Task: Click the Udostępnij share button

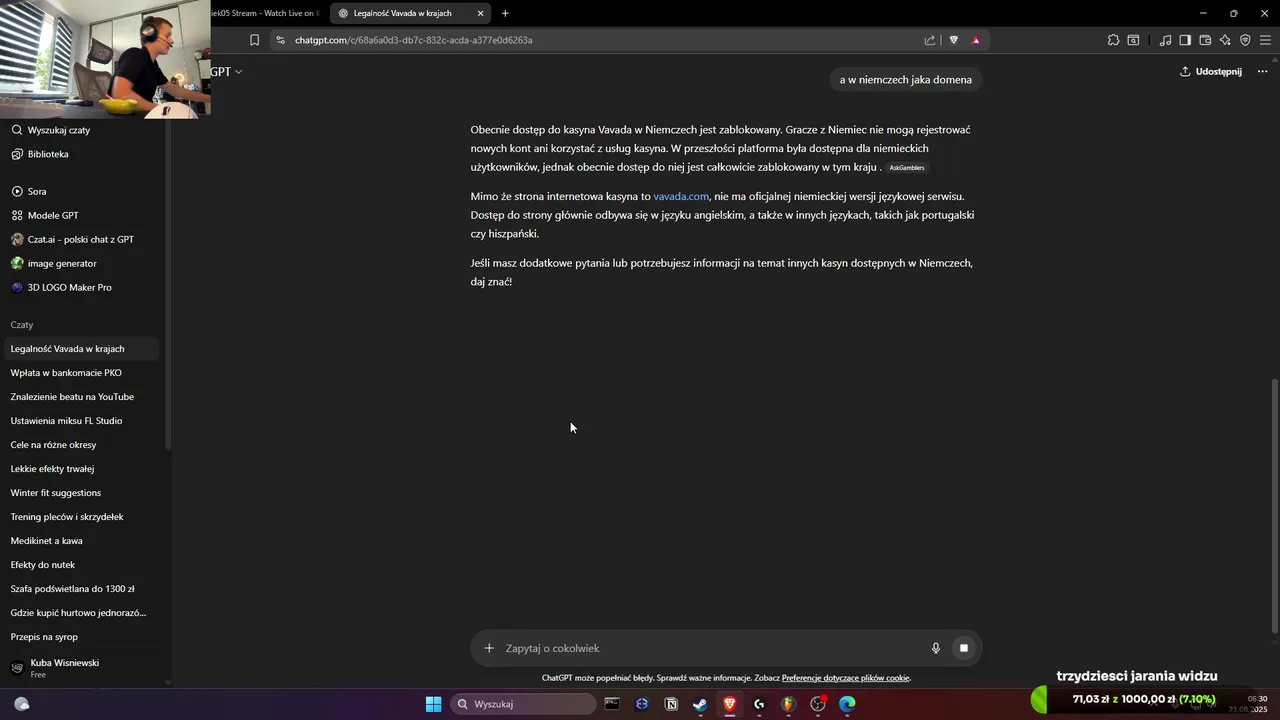Action: 1210,71
